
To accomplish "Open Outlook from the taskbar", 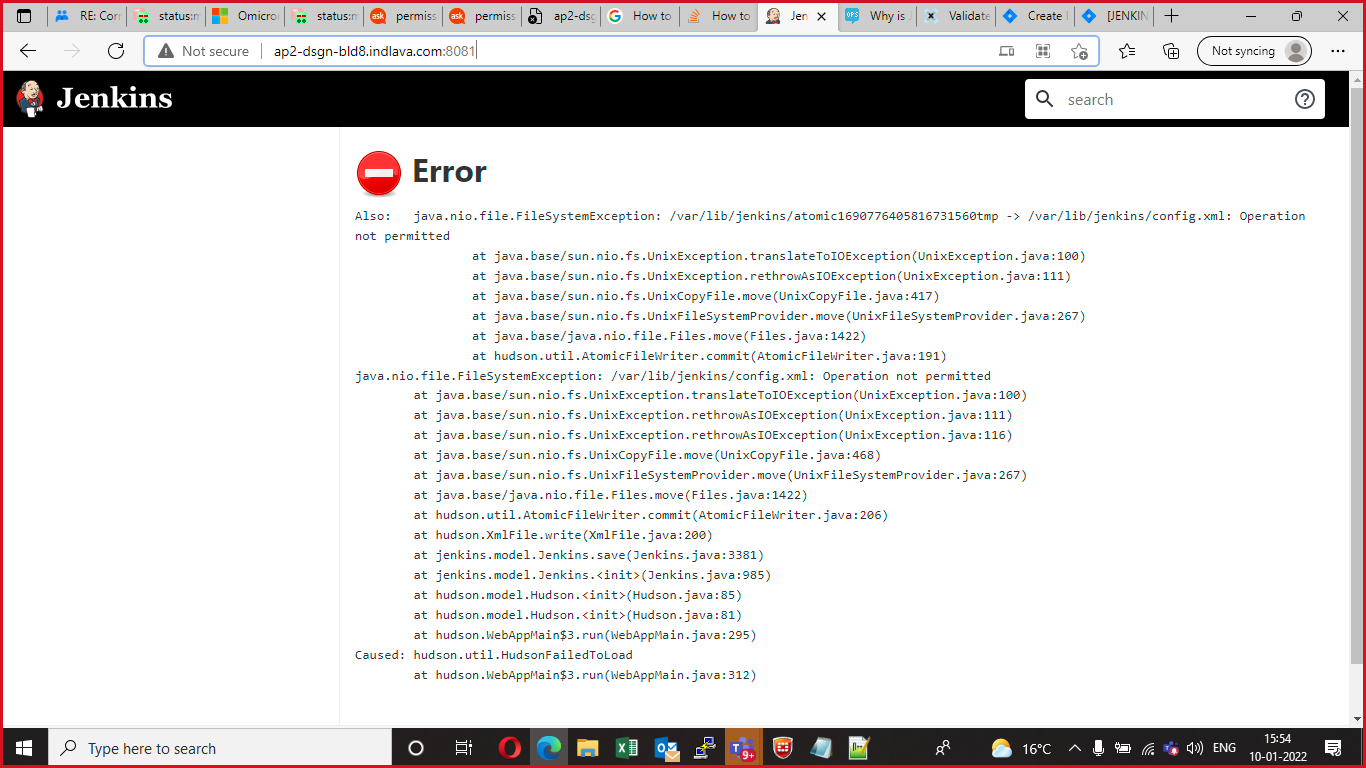I will point(665,748).
